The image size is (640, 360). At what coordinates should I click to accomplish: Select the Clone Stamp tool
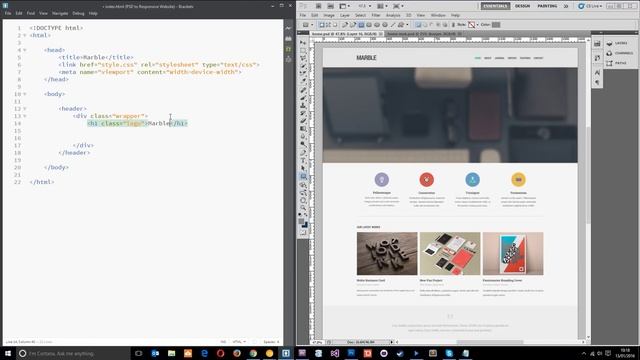[x=303, y=105]
